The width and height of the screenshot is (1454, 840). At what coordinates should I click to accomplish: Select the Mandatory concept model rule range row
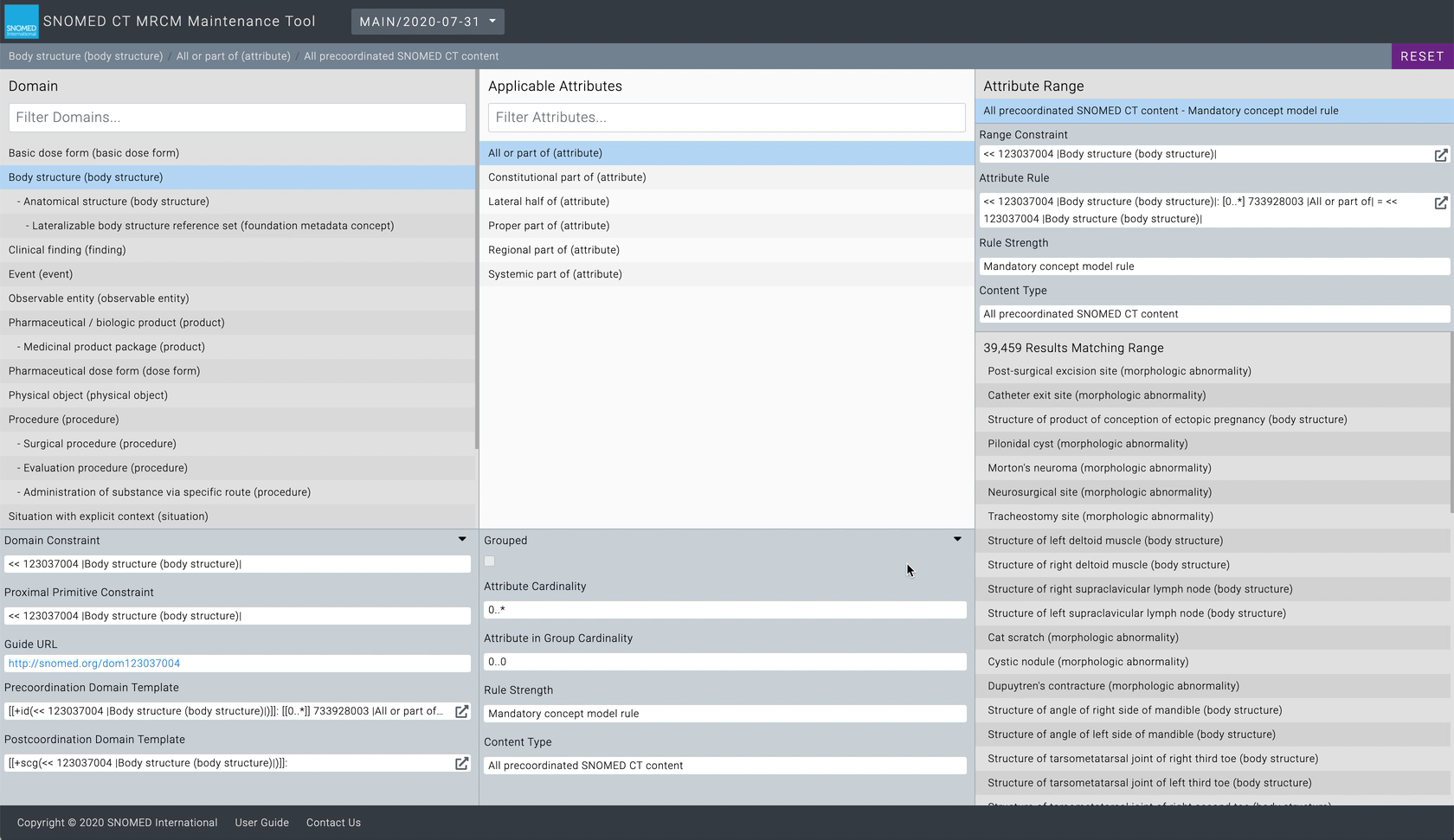(x=1214, y=111)
